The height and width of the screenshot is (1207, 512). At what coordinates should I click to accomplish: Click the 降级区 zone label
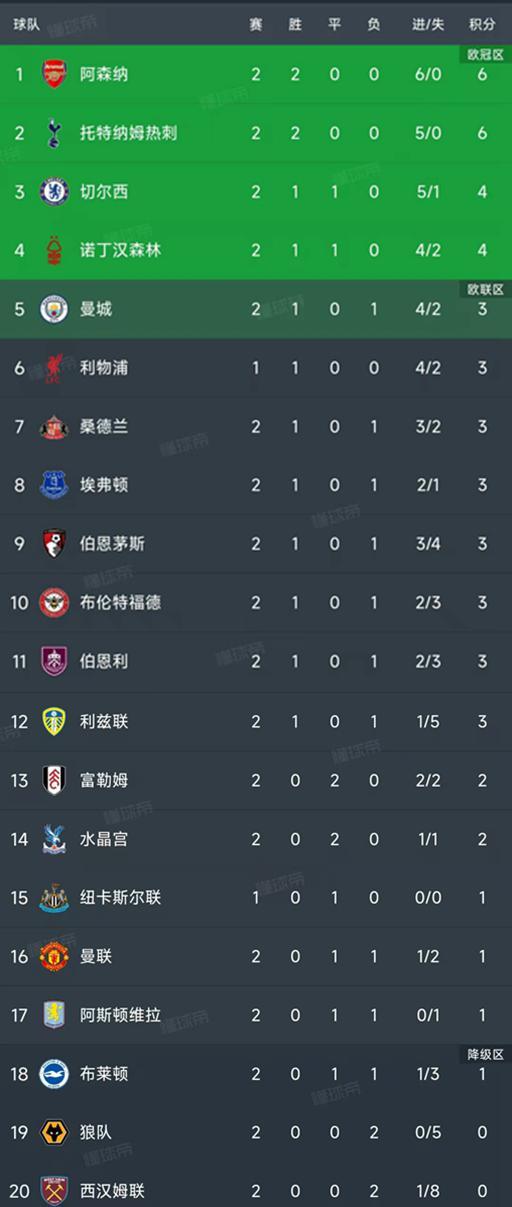(485, 1054)
